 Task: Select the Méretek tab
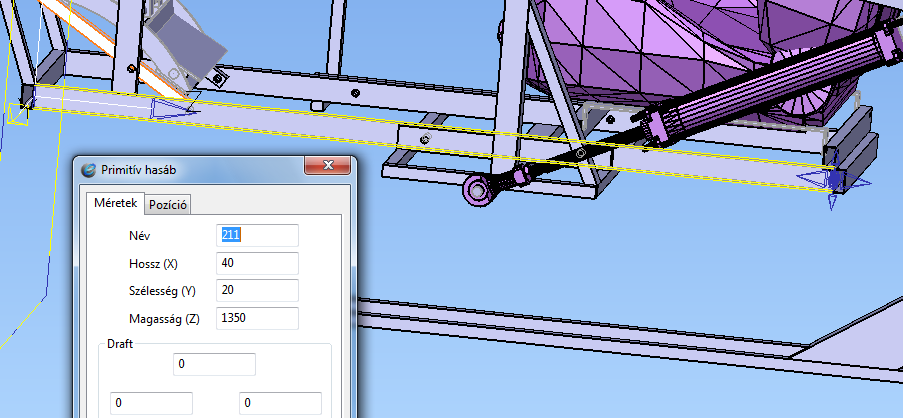[113, 203]
